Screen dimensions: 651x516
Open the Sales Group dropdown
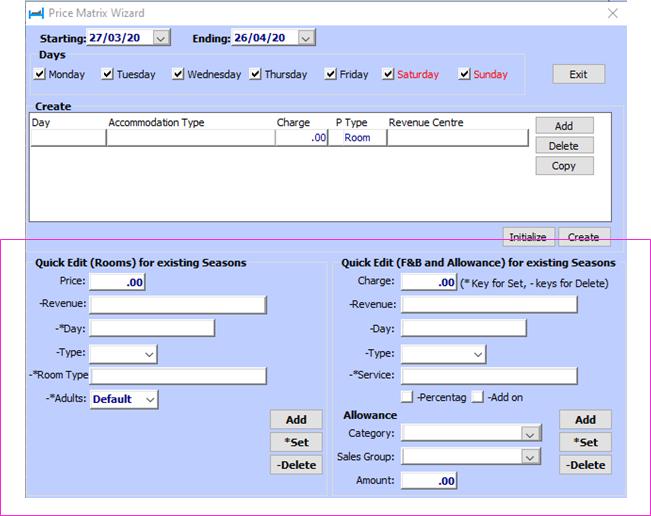tap(530, 457)
